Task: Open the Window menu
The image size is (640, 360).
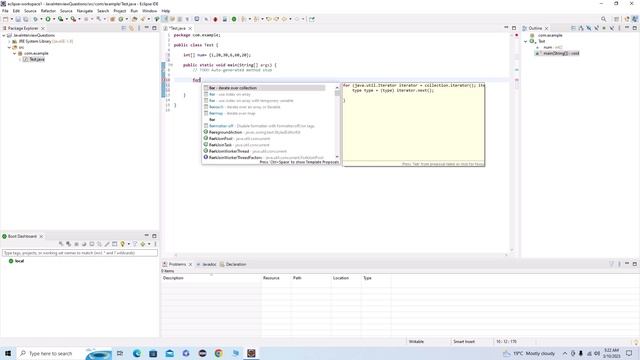Action: (149, 11)
